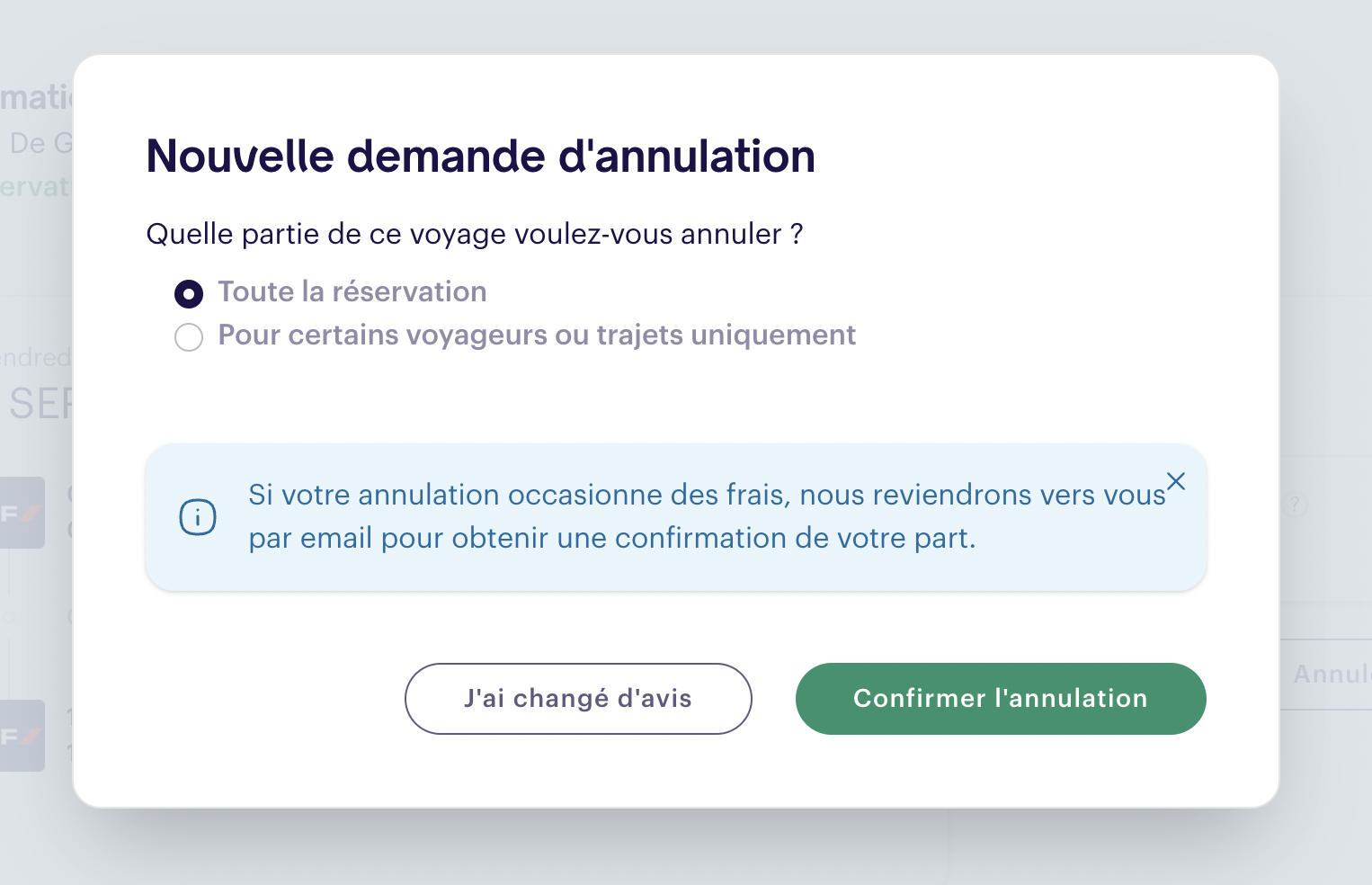Dismiss the cancellation fees info banner

pos(1176,481)
